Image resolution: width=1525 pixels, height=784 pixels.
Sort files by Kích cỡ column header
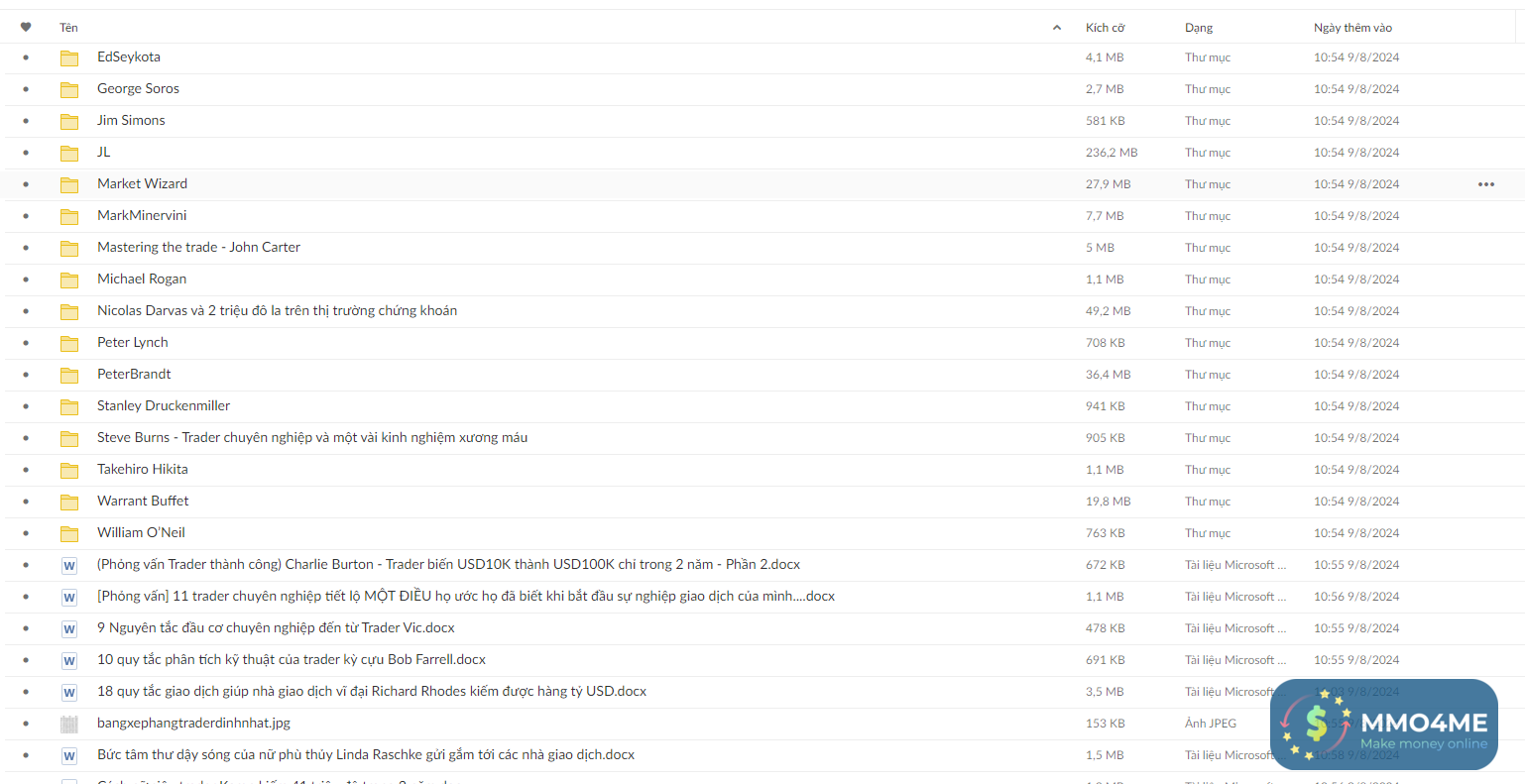click(x=1105, y=28)
